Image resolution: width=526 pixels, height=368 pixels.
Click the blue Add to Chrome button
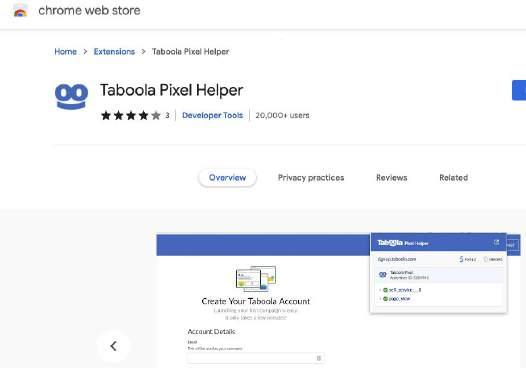519,90
